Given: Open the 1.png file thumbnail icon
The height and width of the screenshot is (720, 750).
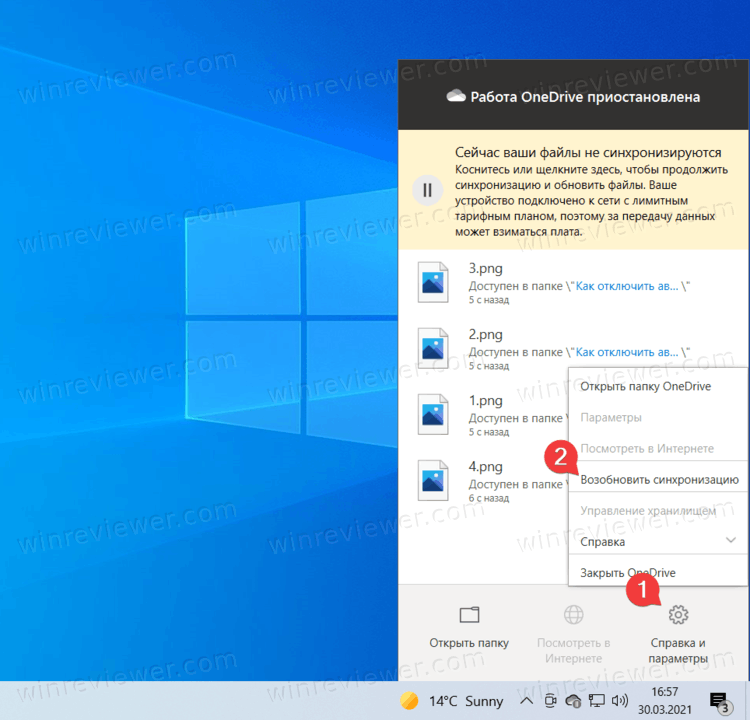Looking at the screenshot, I should [433, 414].
